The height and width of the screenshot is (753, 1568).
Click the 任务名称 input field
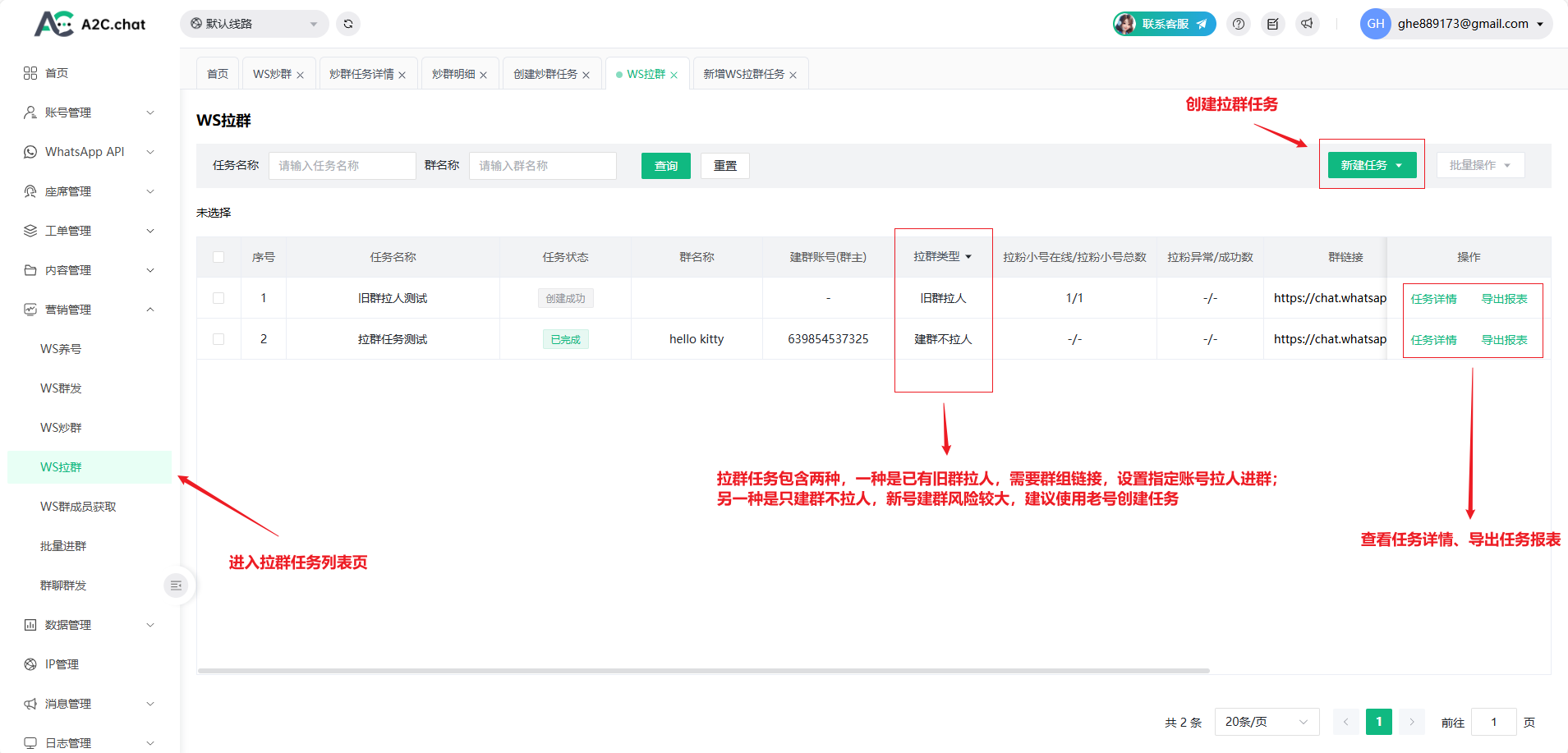point(342,166)
